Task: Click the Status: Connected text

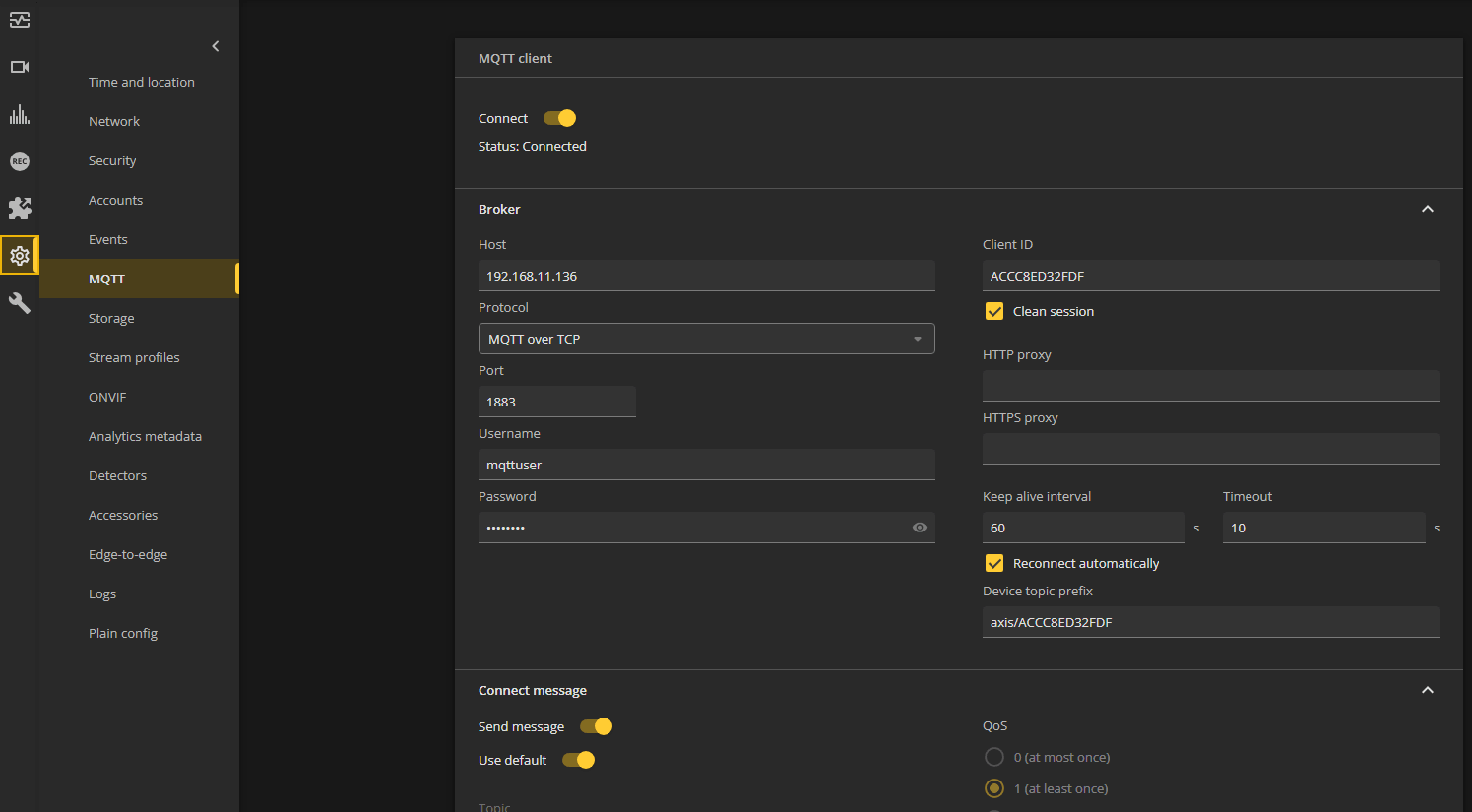Action: [x=533, y=146]
